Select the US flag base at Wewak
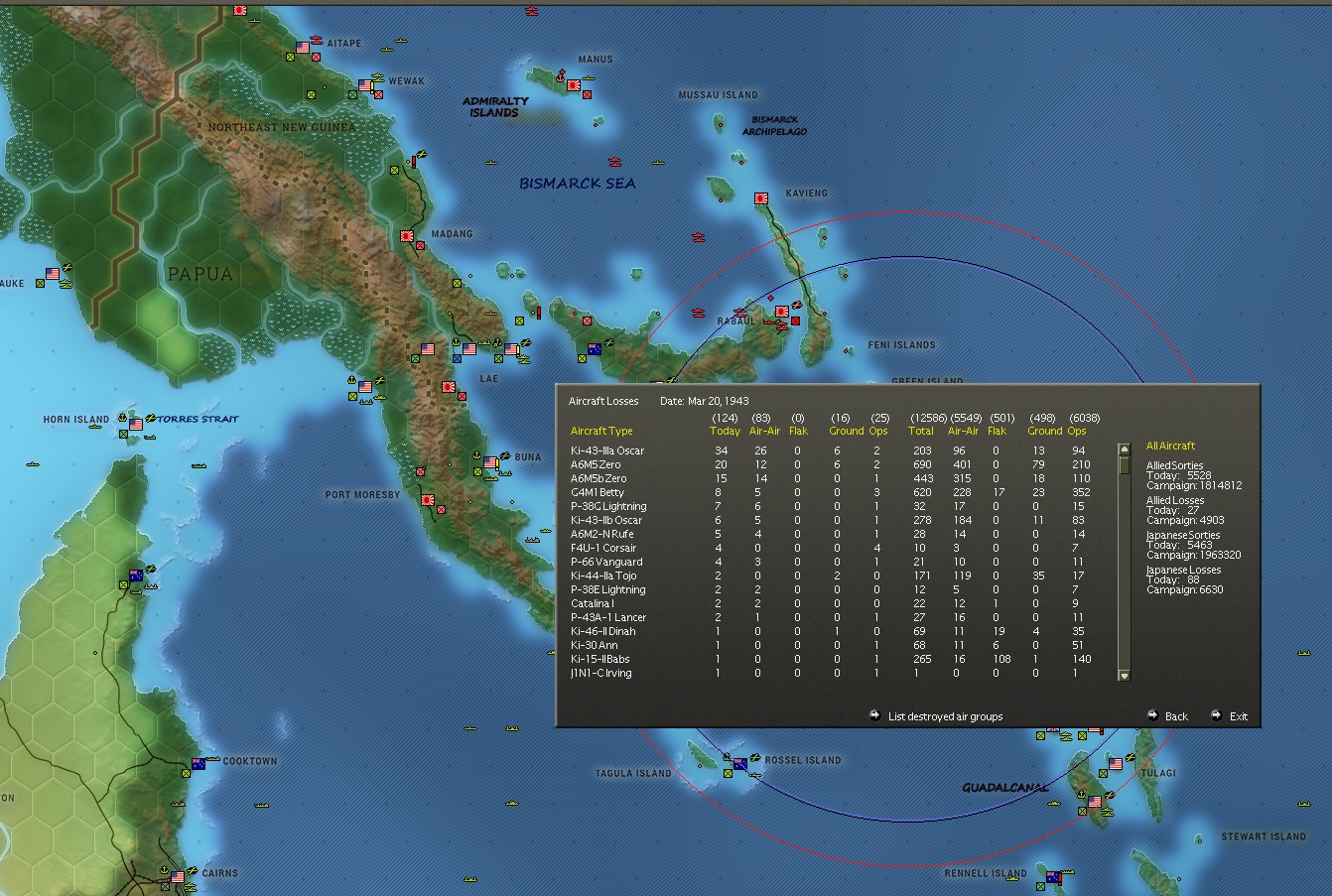Image resolution: width=1332 pixels, height=896 pixels. click(365, 86)
